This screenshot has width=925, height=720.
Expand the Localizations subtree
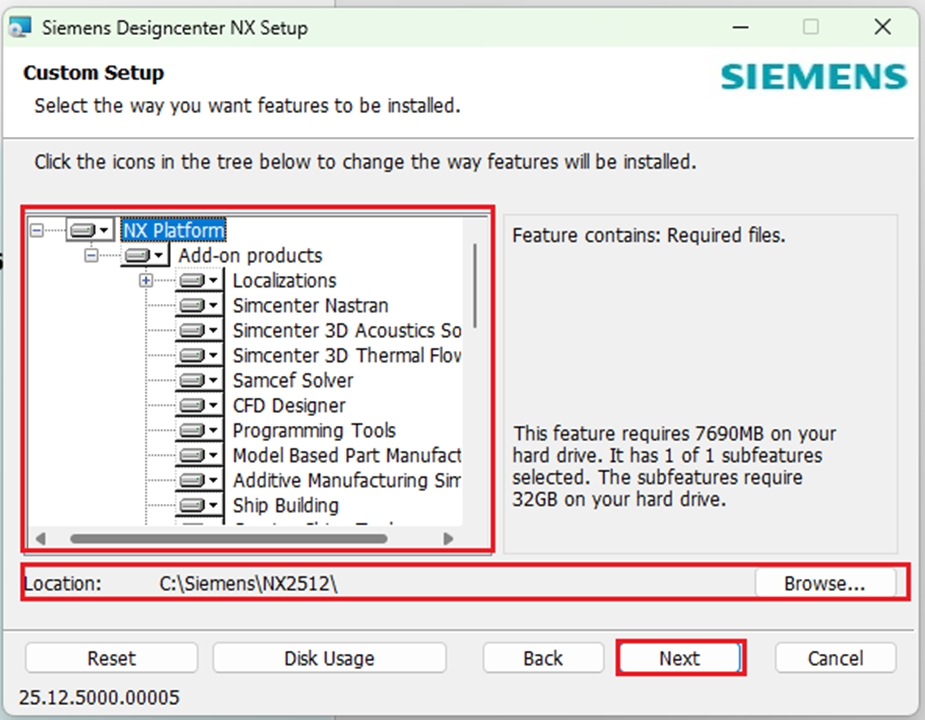pyautogui.click(x=147, y=281)
